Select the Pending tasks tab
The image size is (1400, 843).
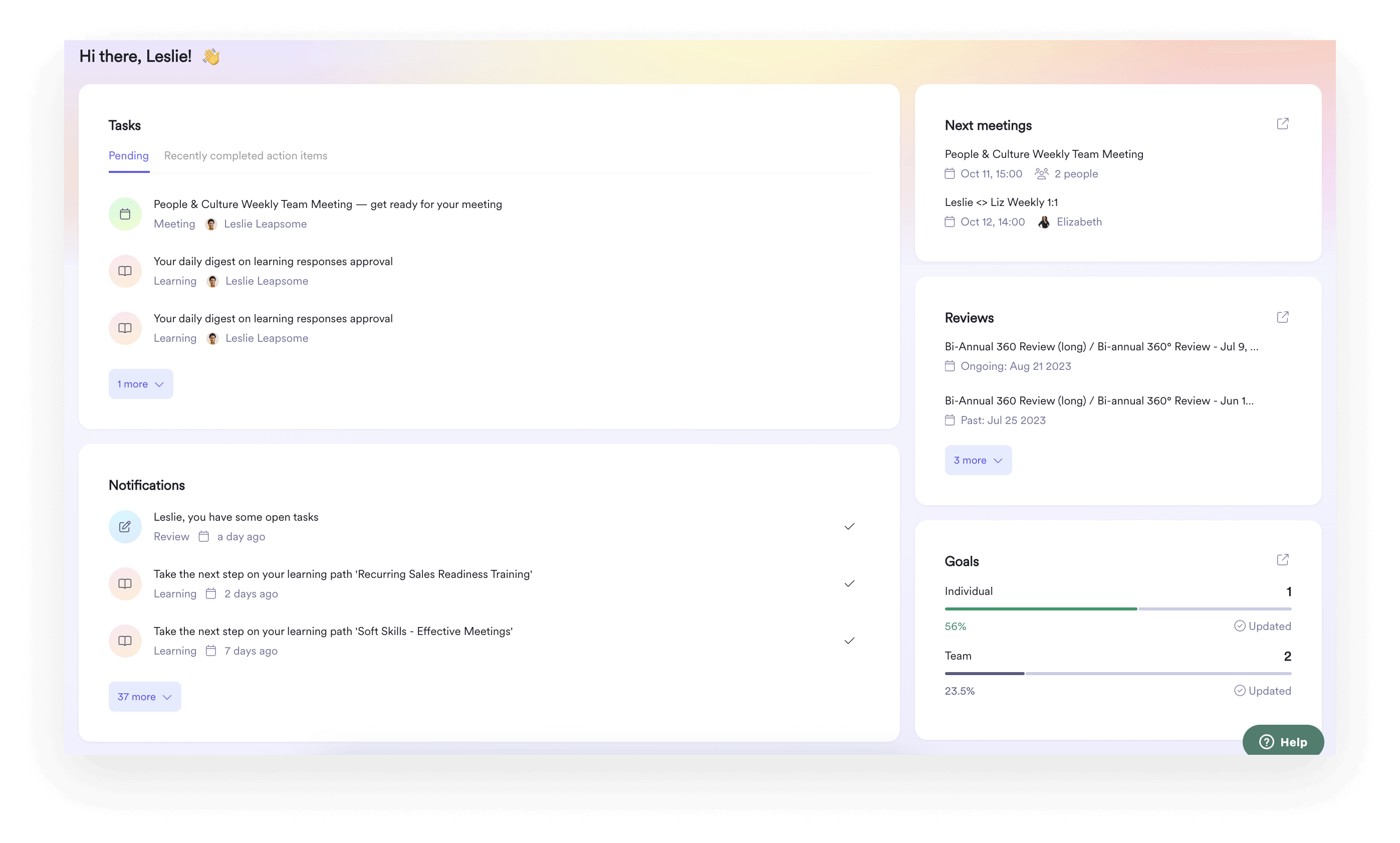[129, 156]
